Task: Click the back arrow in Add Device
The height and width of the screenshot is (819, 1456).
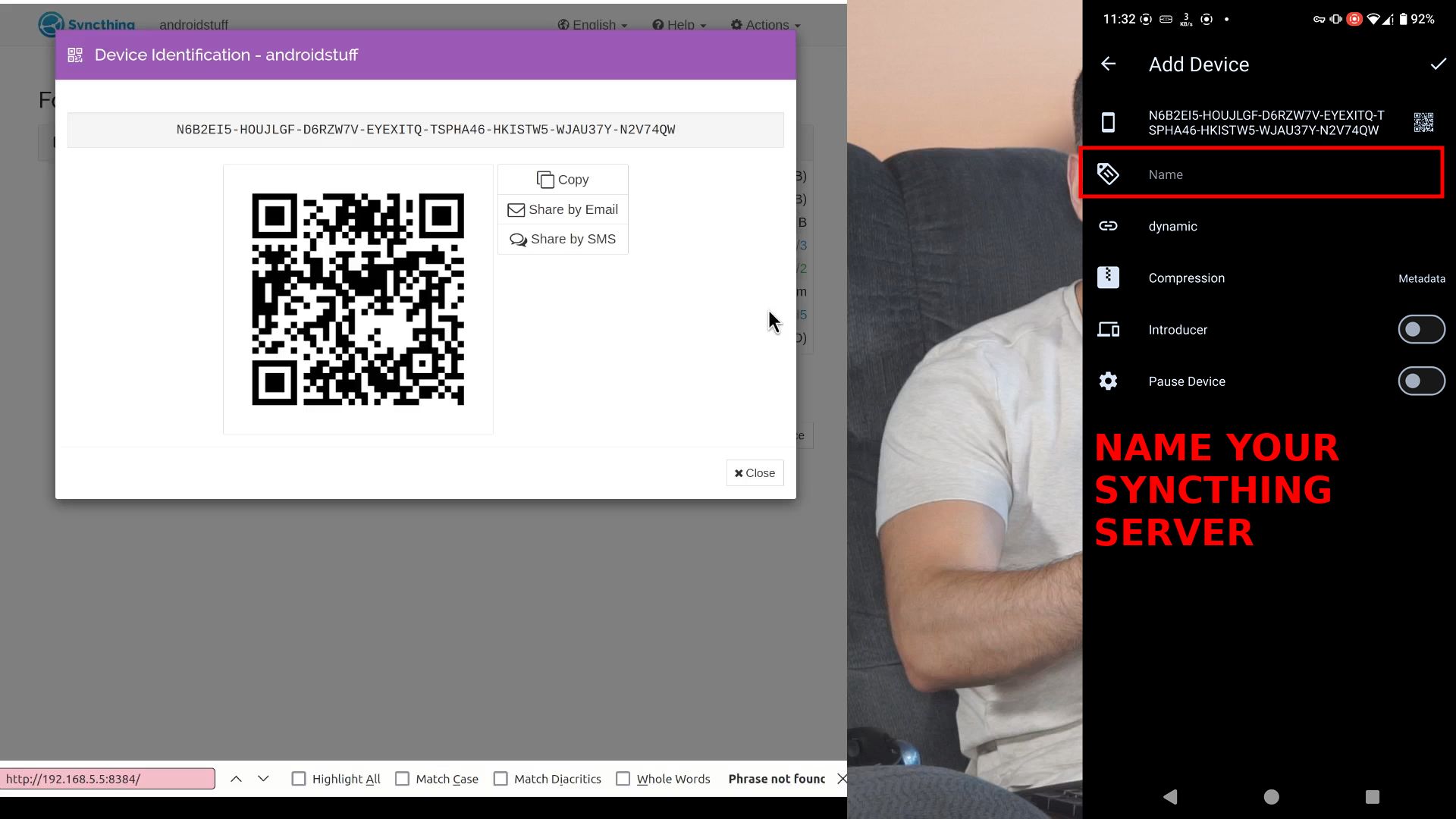Action: [1108, 64]
